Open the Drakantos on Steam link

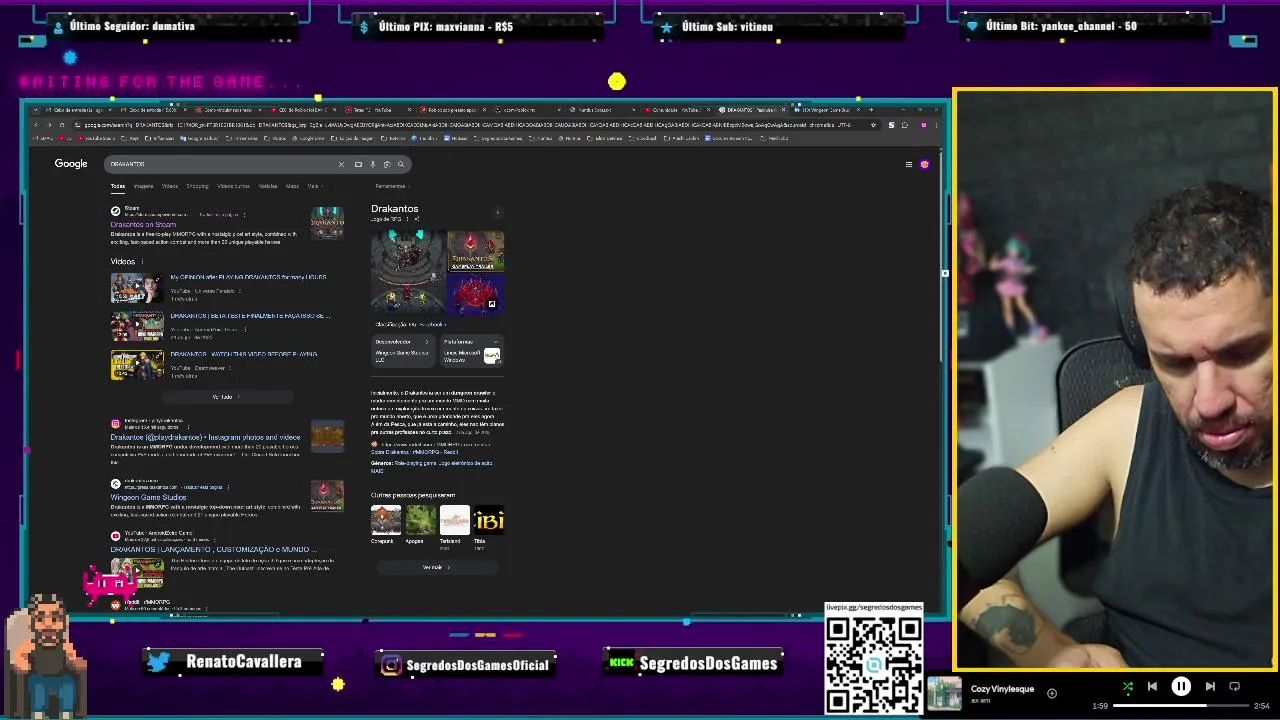tap(143, 225)
